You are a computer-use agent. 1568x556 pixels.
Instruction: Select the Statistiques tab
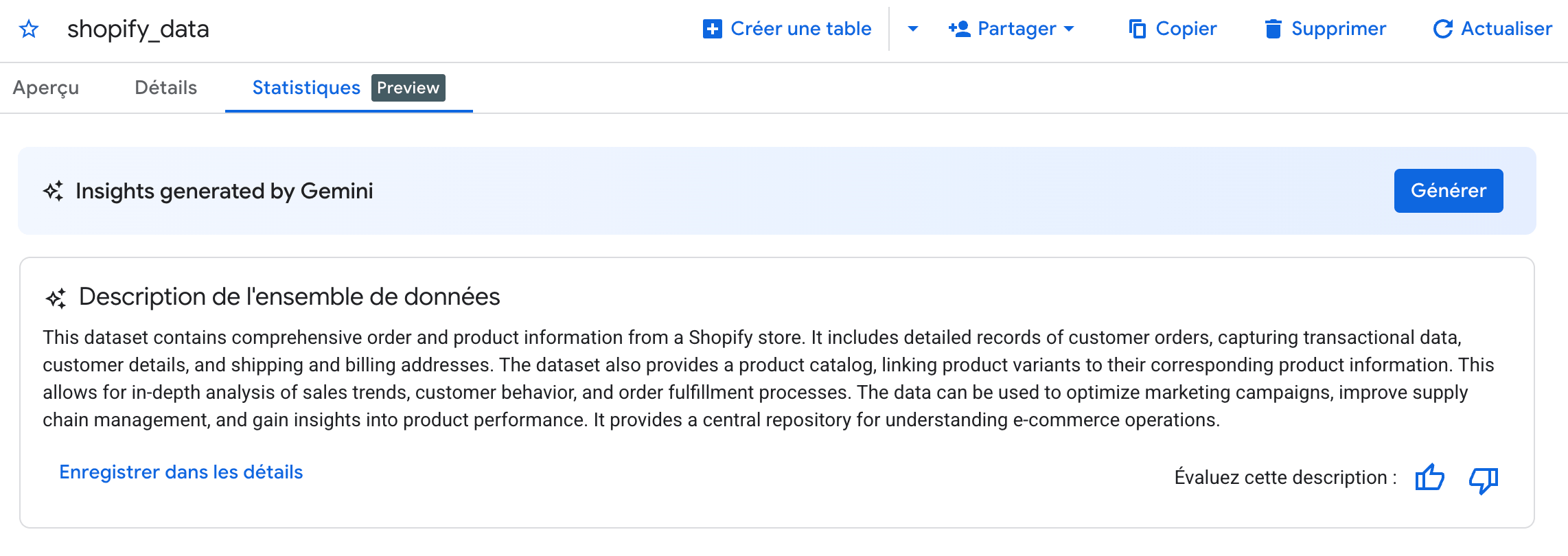click(306, 88)
